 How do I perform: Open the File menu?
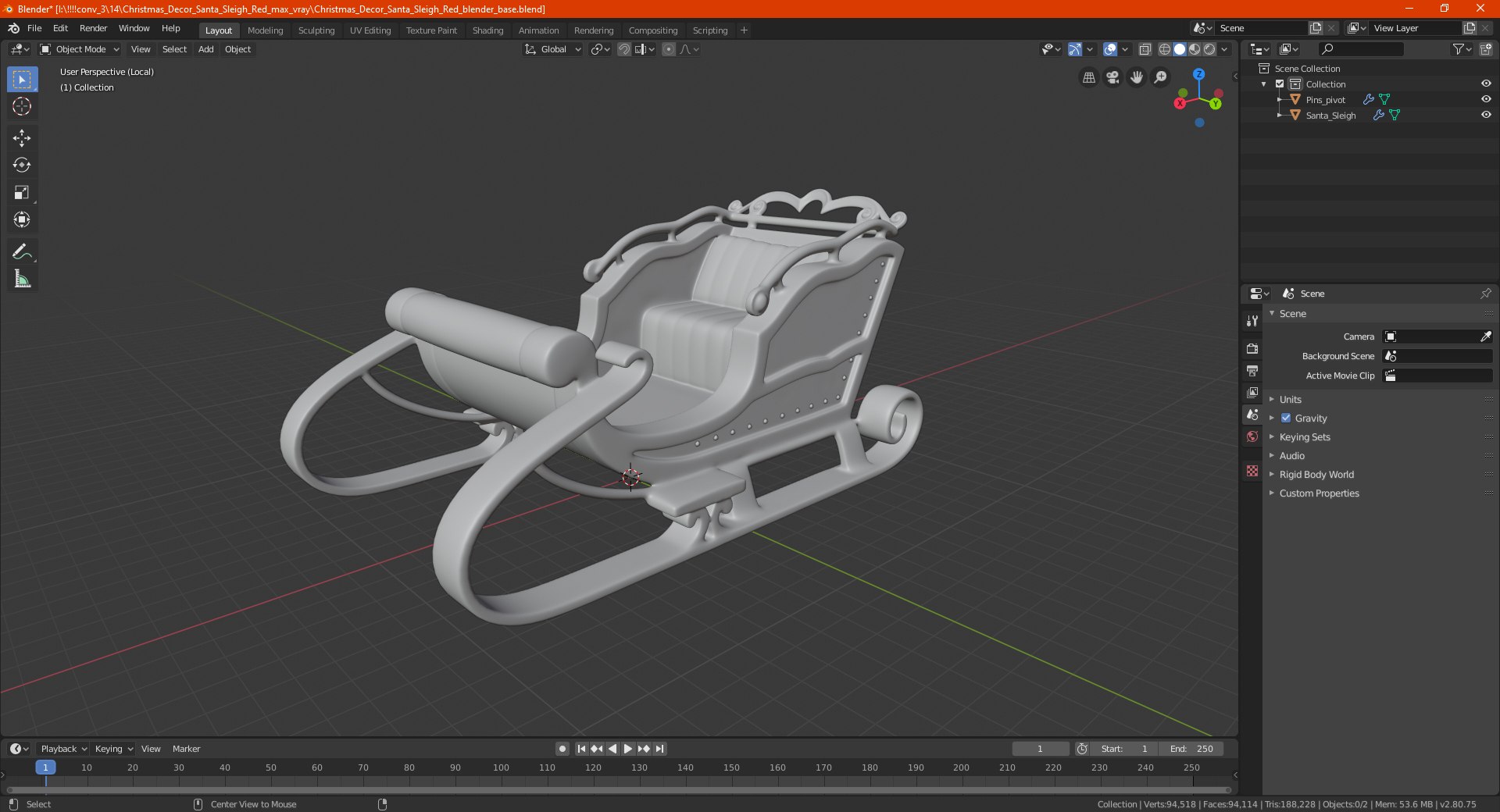pyautogui.click(x=34, y=28)
